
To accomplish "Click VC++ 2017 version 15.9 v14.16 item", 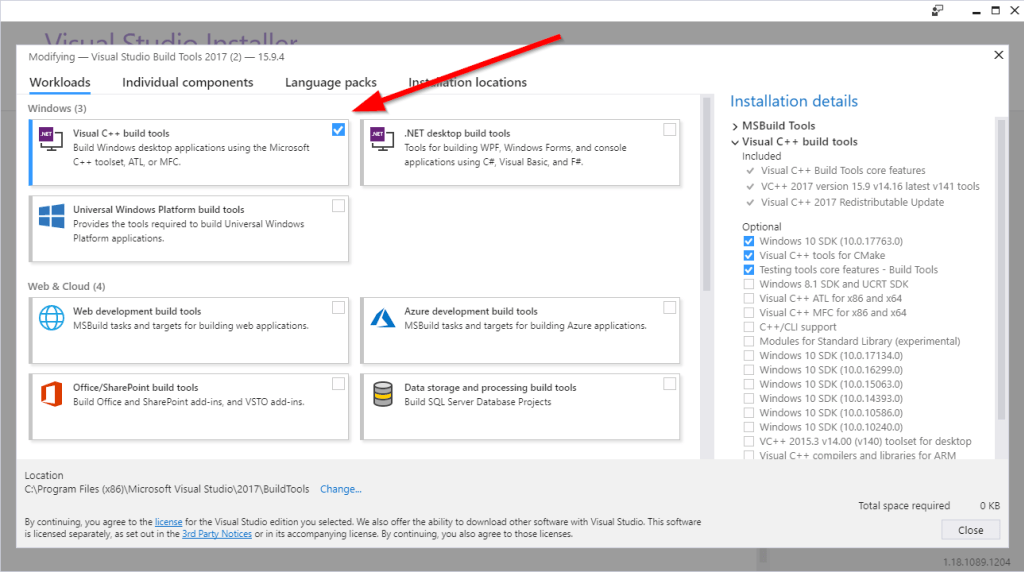I will tap(870, 186).
